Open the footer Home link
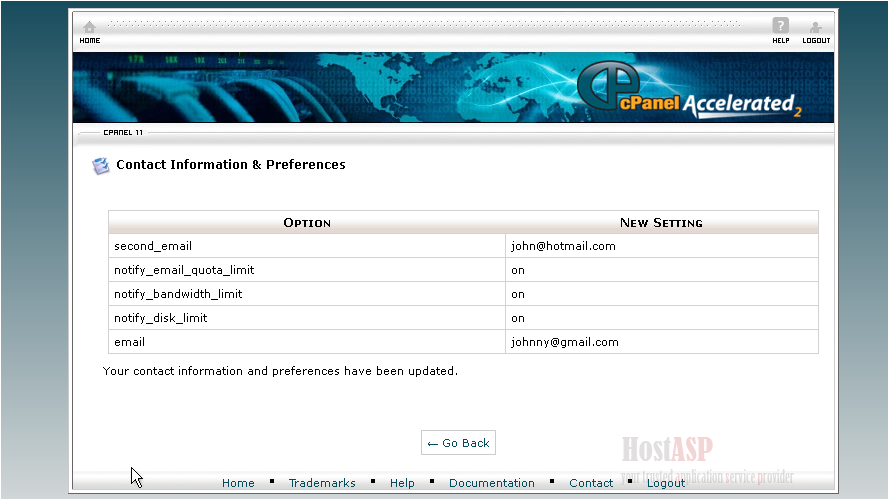This screenshot has width=889, height=500. [x=238, y=483]
